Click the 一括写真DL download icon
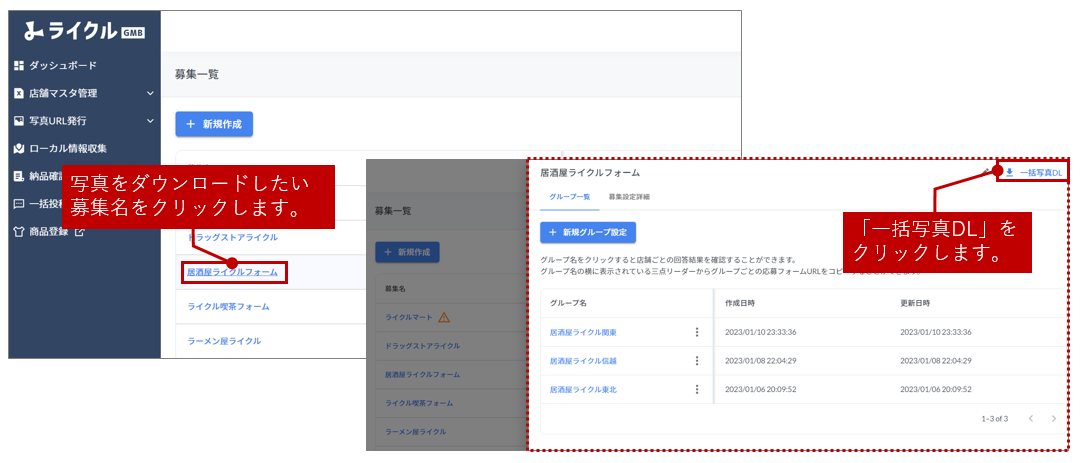The width and height of the screenshot is (1081, 463). 1009,173
